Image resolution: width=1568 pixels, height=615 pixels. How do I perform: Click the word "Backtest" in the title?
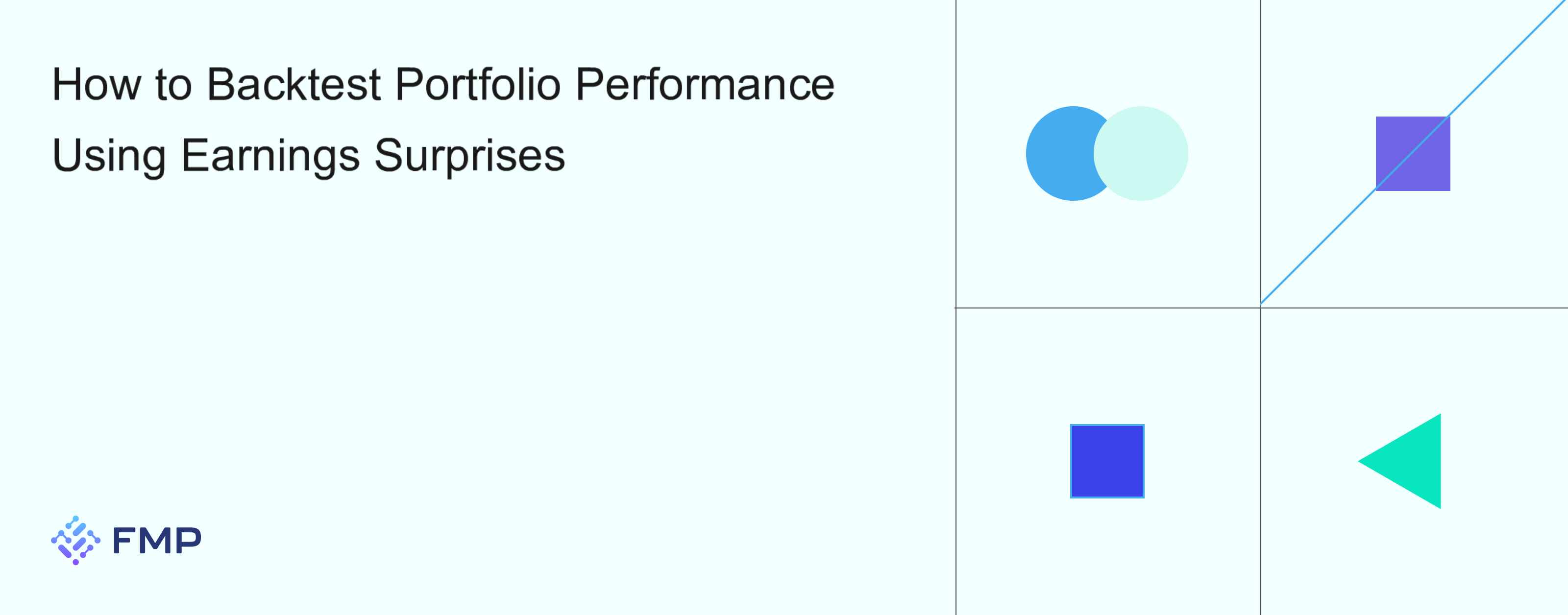294,85
